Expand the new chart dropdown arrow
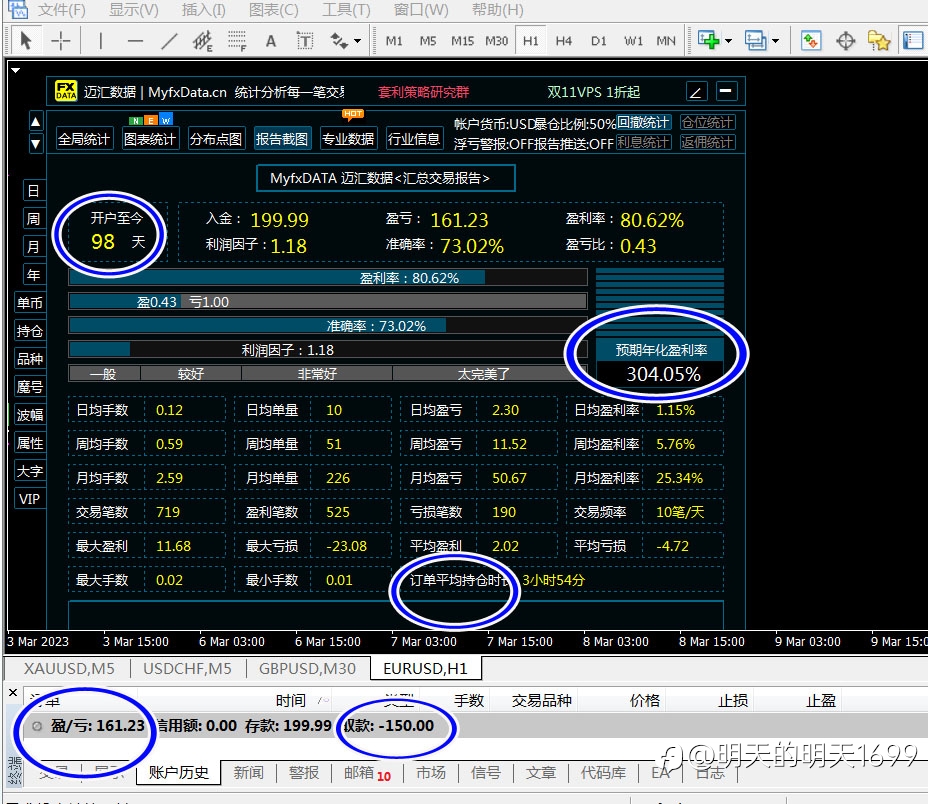The height and width of the screenshot is (804, 928). (x=729, y=41)
